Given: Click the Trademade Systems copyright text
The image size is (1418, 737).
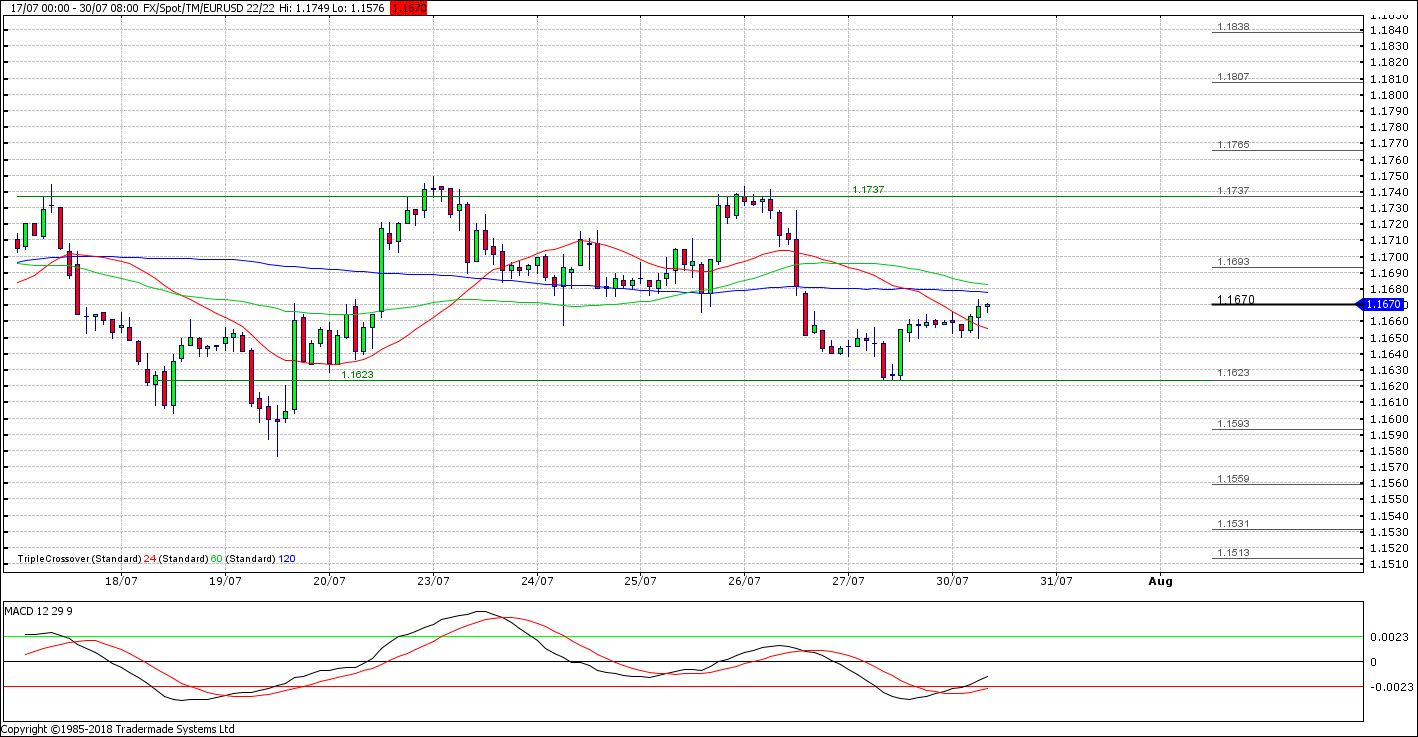Looking at the screenshot, I should tap(118, 729).
